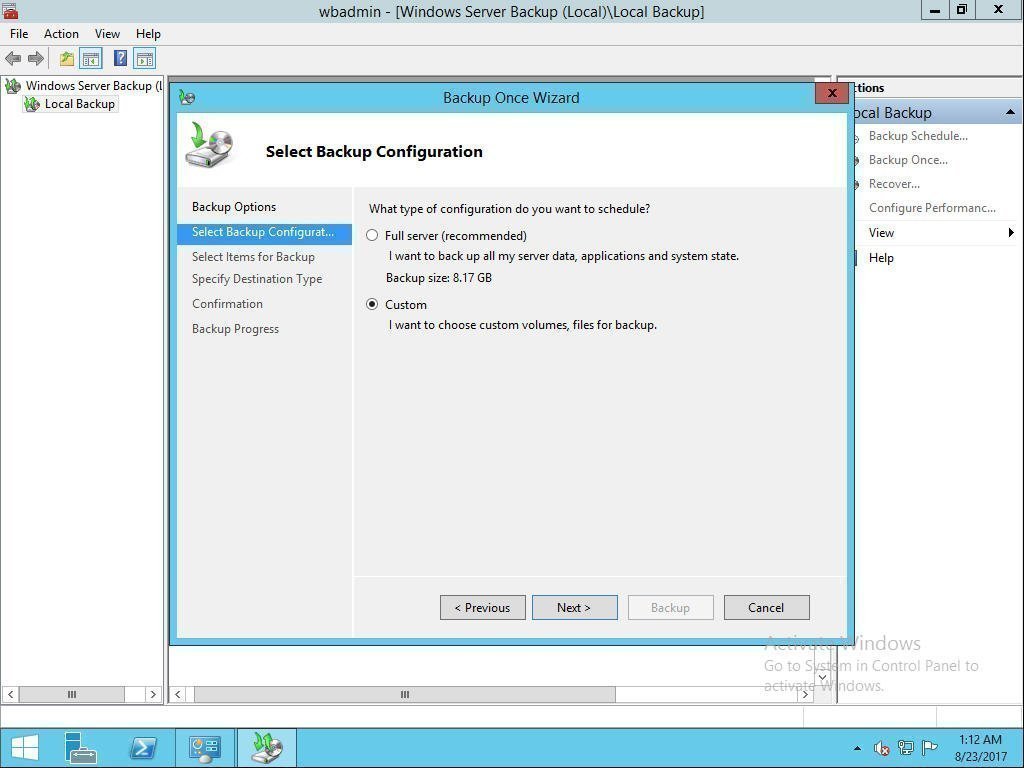The image size is (1024, 768).
Task: Select the Custom radio option
Action: click(x=372, y=304)
